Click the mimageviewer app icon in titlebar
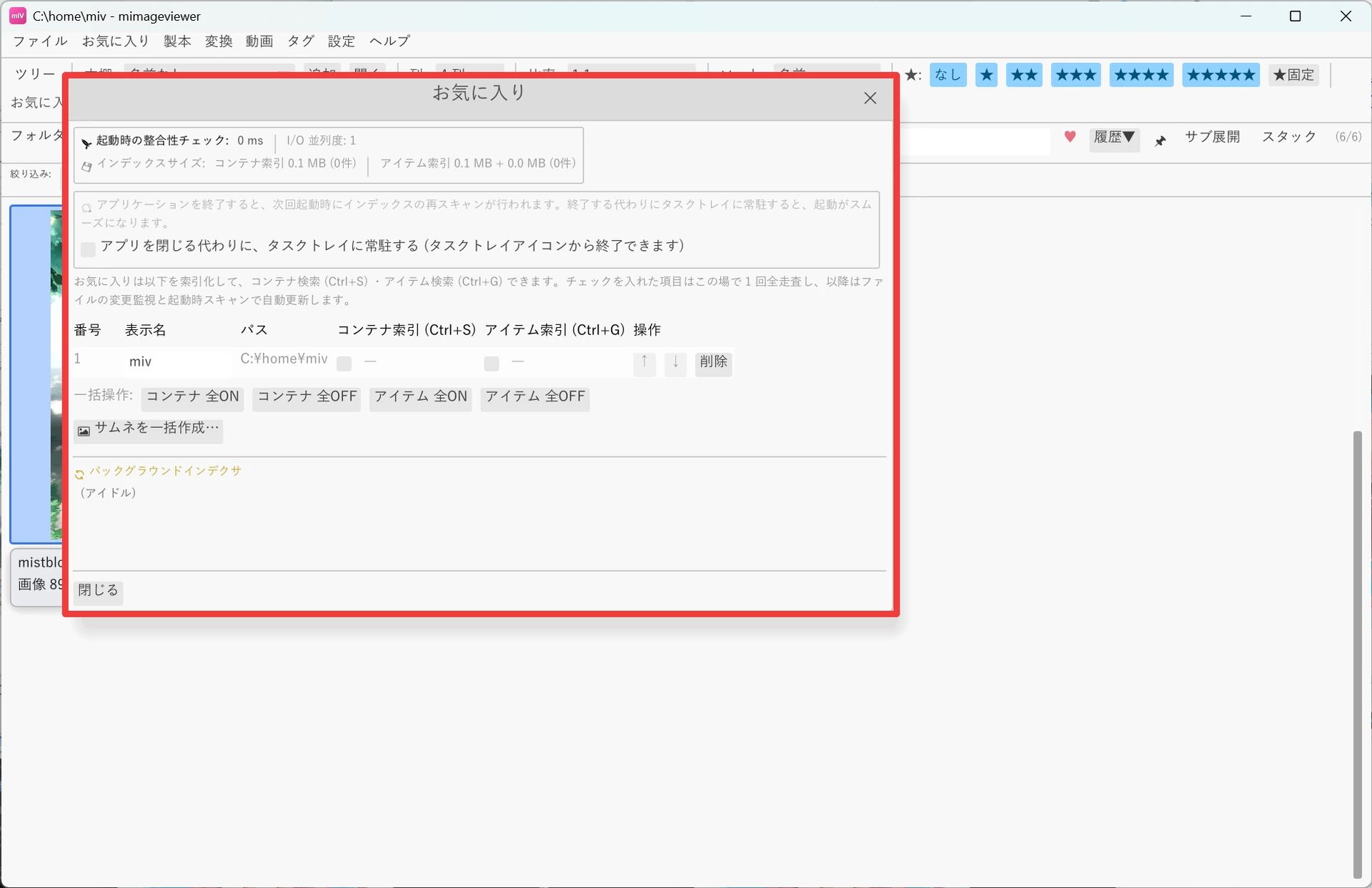Screen dimensions: 1372x888 (17, 16)
